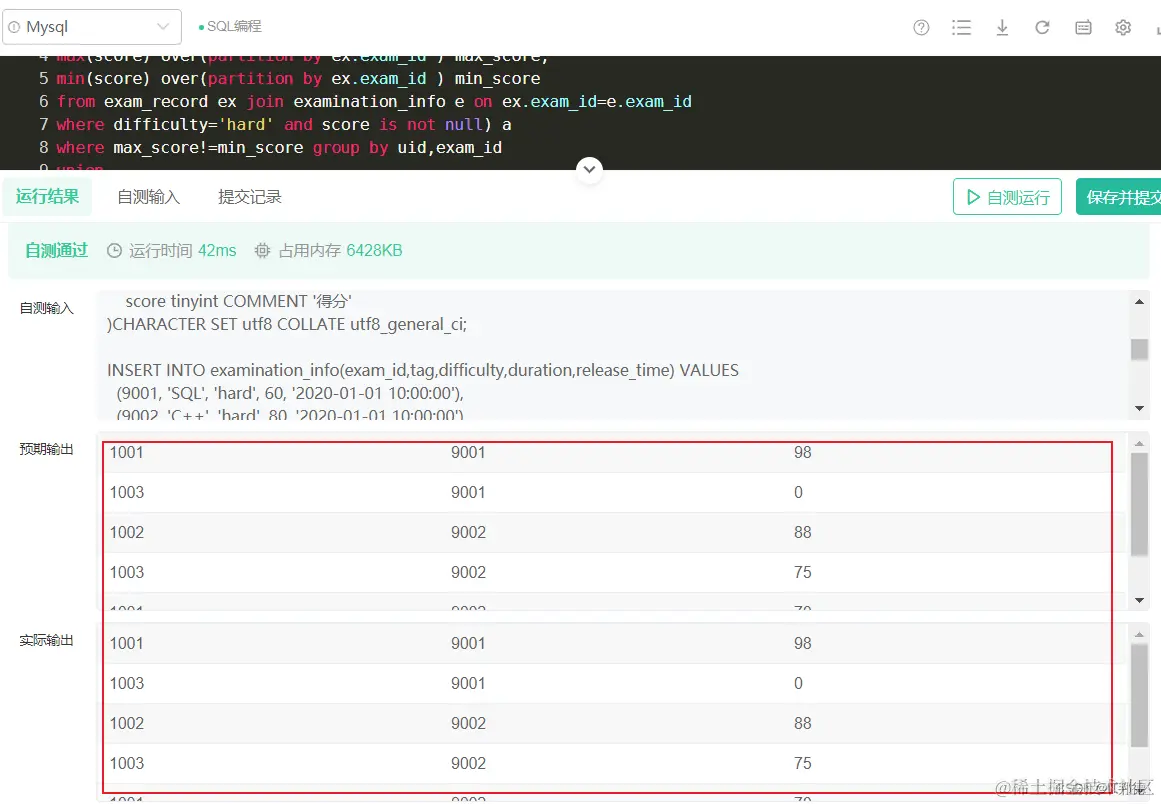Click the clock icon beside 运行时间

(x=114, y=251)
